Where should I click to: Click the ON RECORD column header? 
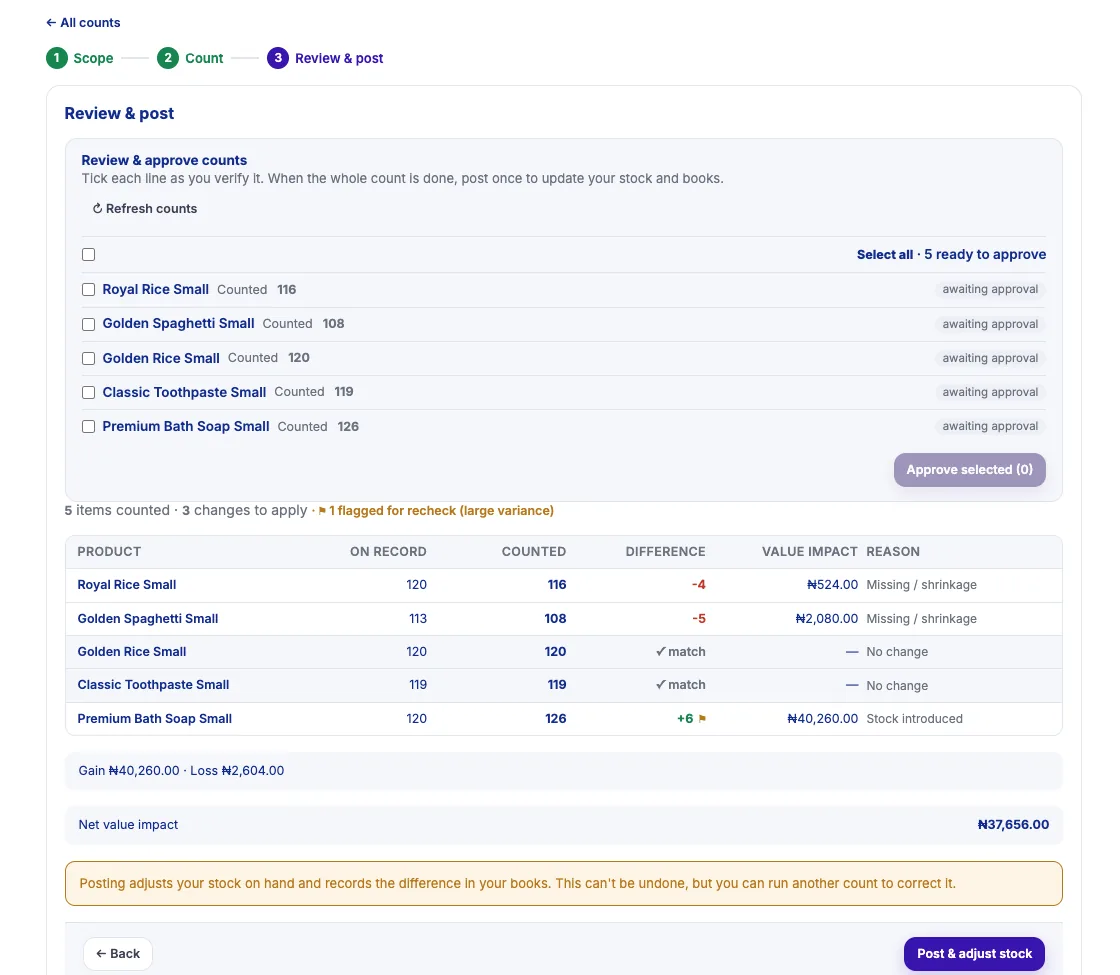[388, 551]
